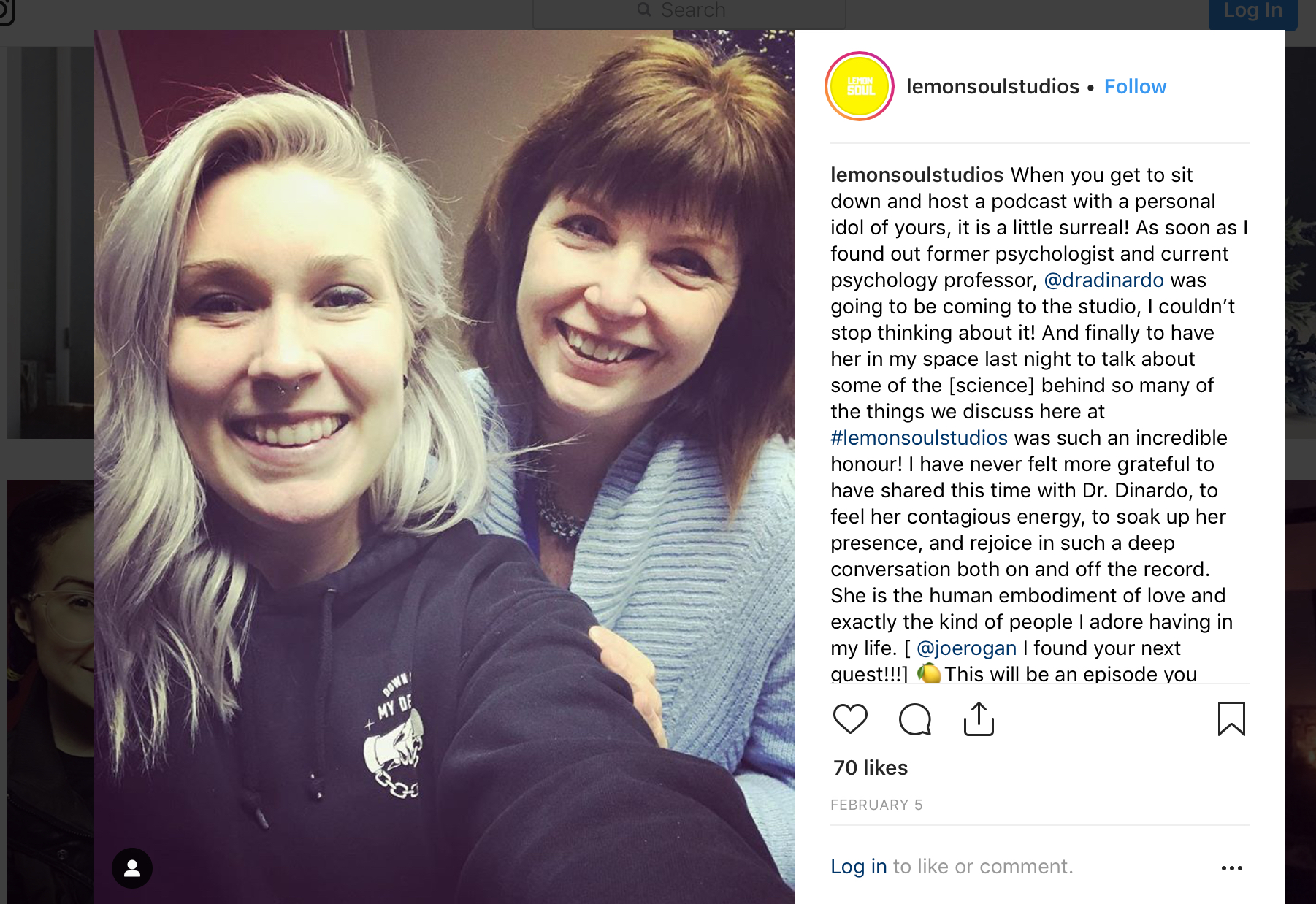Image resolution: width=1316 pixels, height=904 pixels.
Task: Like the post with the heart icon
Action: pyautogui.click(x=850, y=719)
